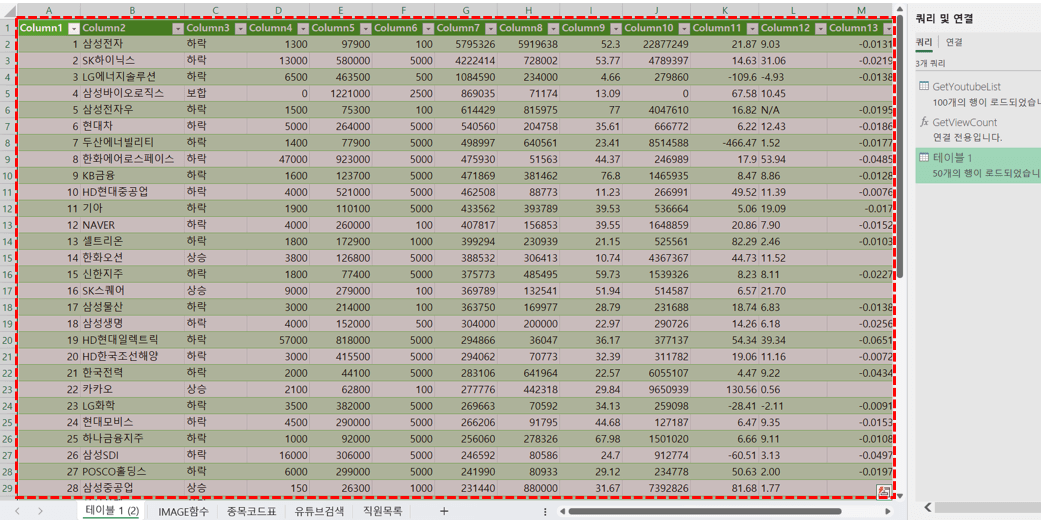Select the 종목코드표 sheet tab
This screenshot has height=520, width=1041.
click(251, 511)
